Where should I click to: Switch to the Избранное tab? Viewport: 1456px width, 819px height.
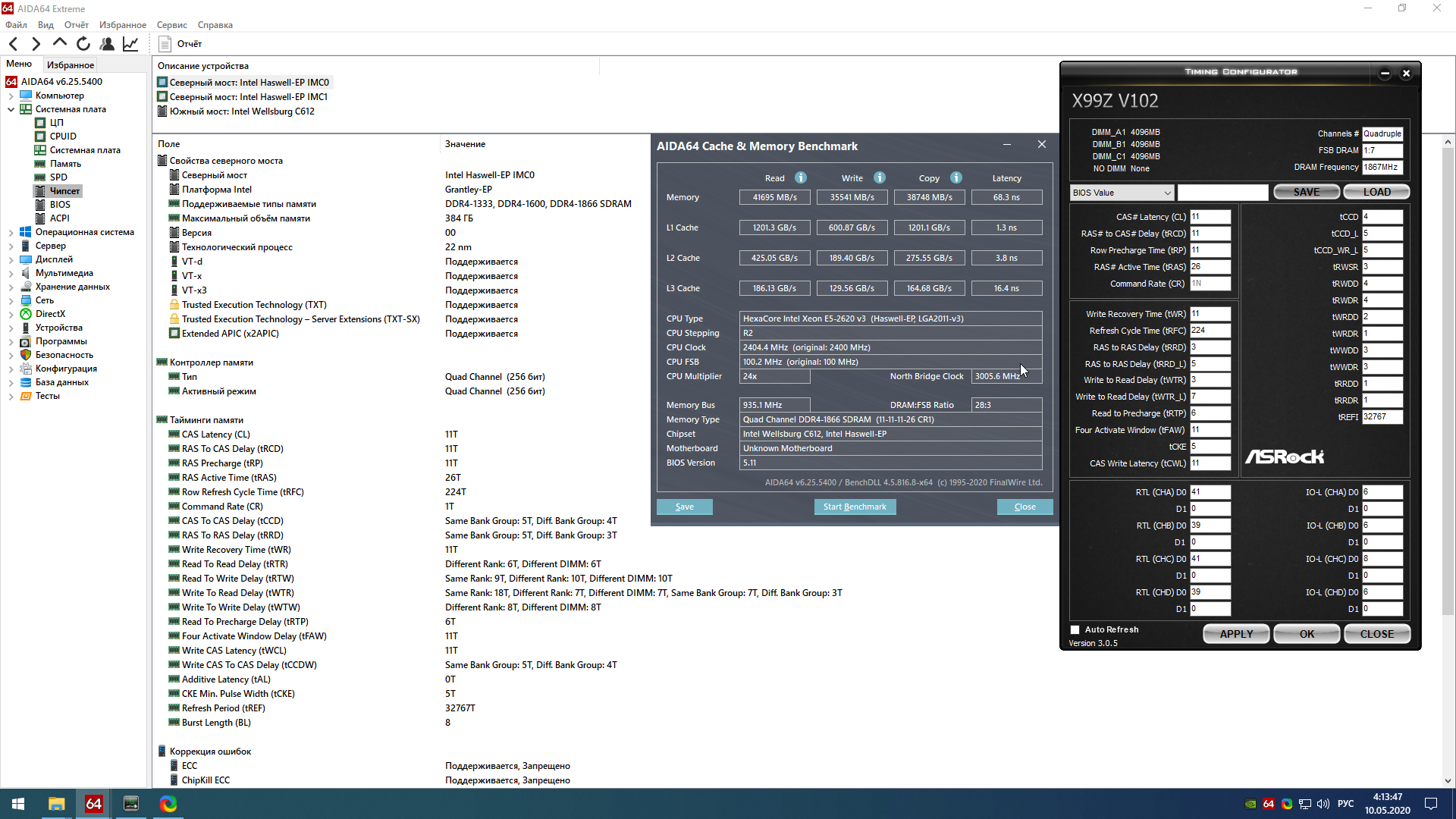[x=70, y=65]
